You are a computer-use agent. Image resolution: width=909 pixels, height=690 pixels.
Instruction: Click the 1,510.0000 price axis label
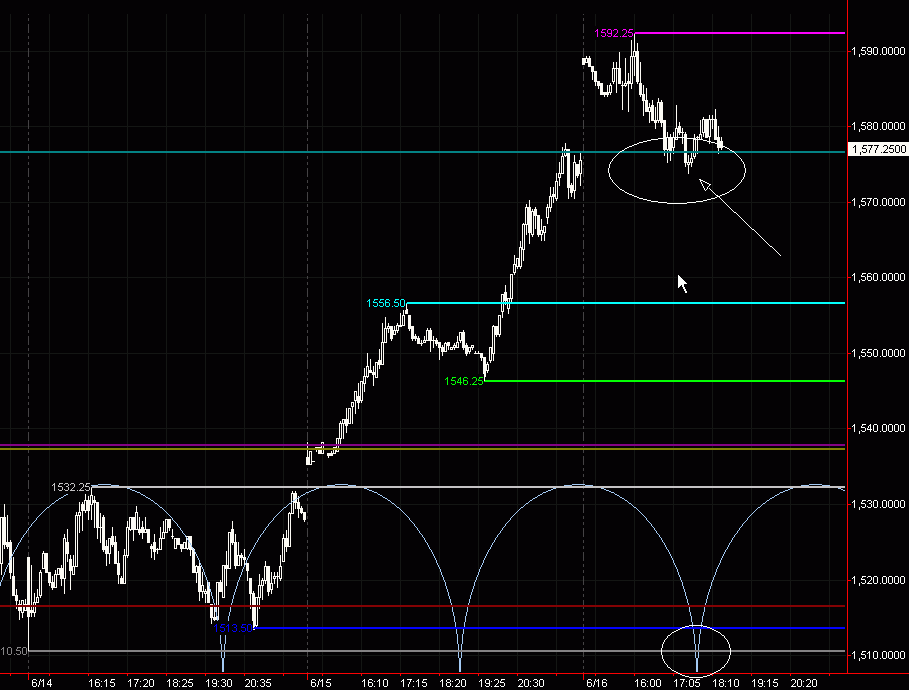click(877, 655)
